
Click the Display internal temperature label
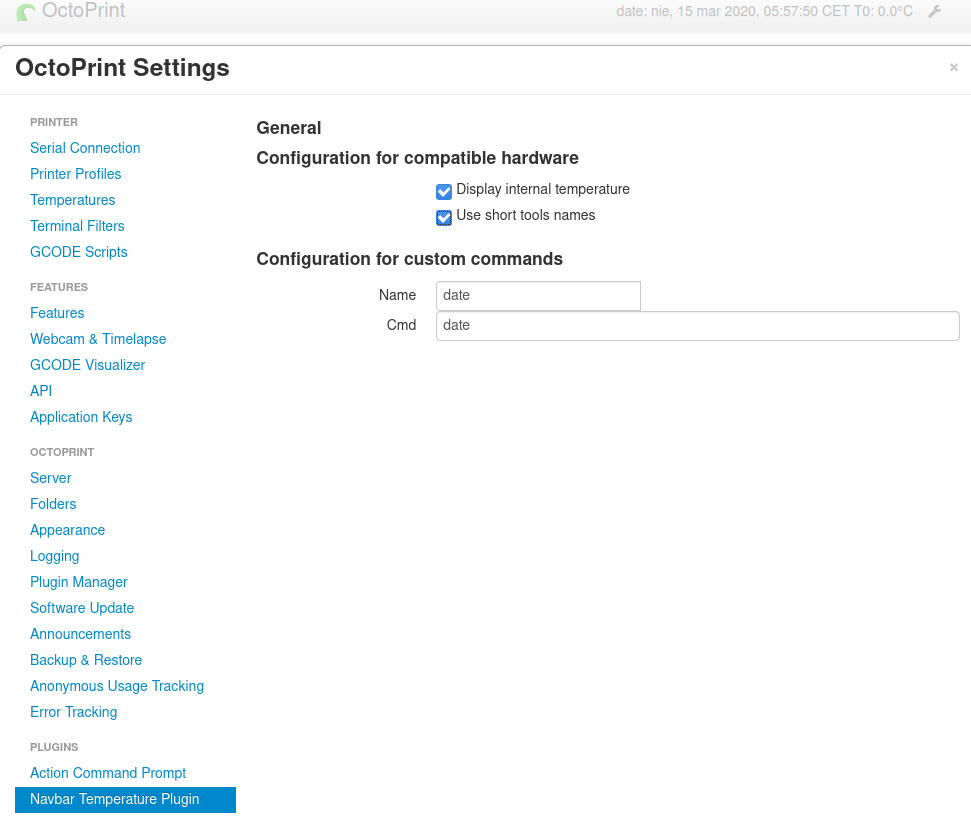click(543, 189)
